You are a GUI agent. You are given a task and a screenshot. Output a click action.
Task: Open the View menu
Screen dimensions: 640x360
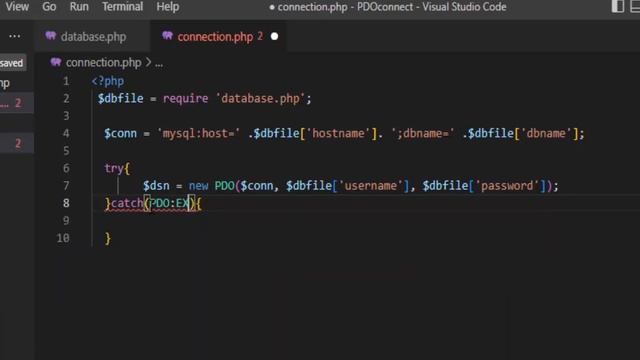coord(17,7)
